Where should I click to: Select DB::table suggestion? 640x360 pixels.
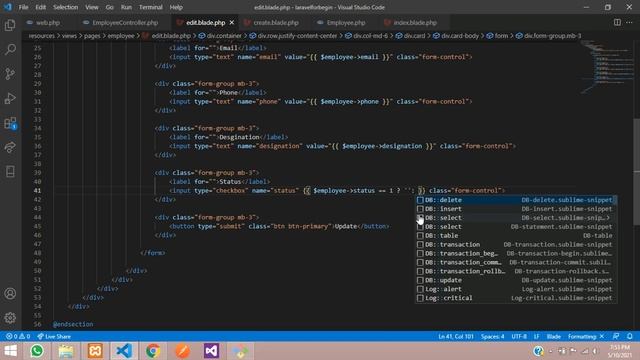(516, 236)
